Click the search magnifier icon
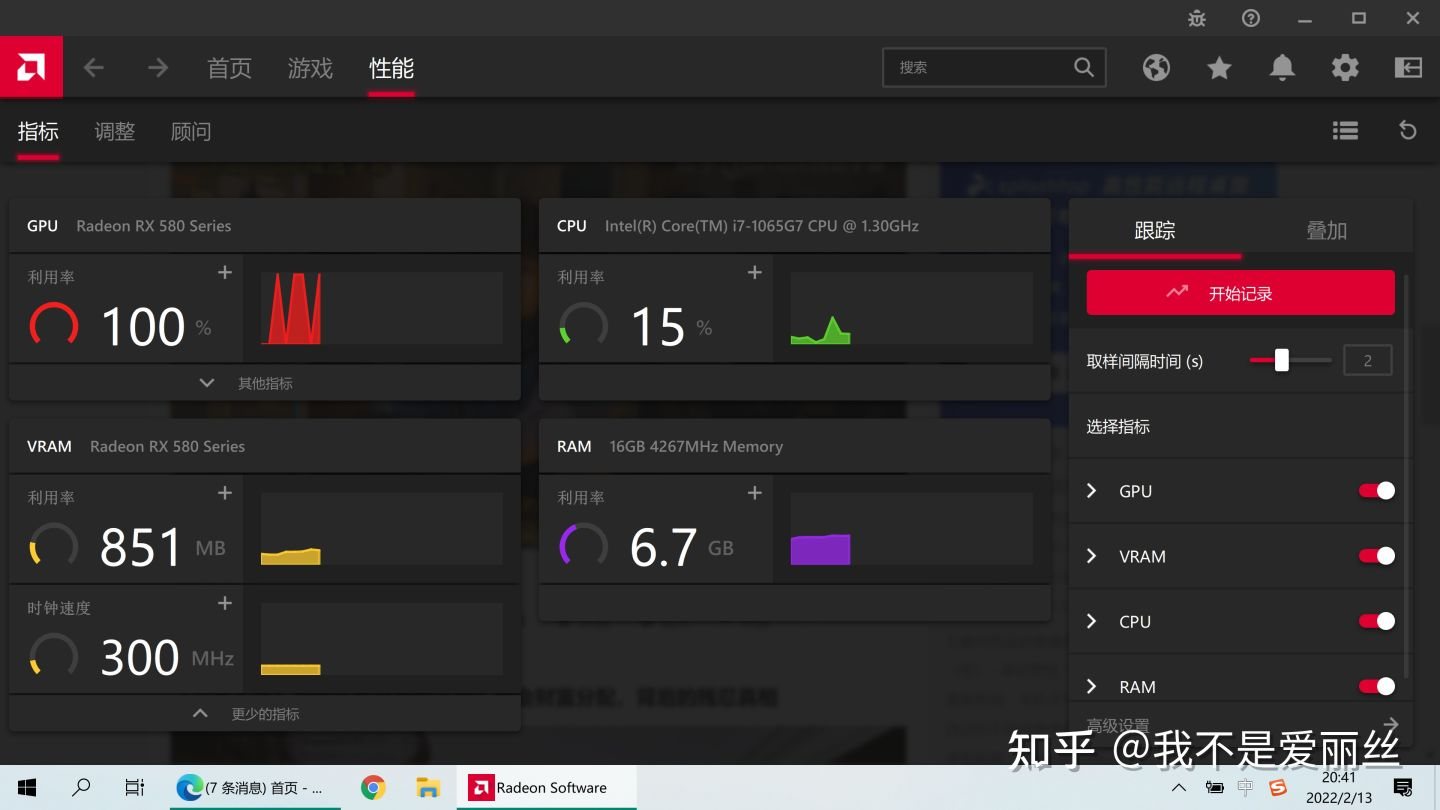This screenshot has width=1440, height=810. pyautogui.click(x=1084, y=67)
